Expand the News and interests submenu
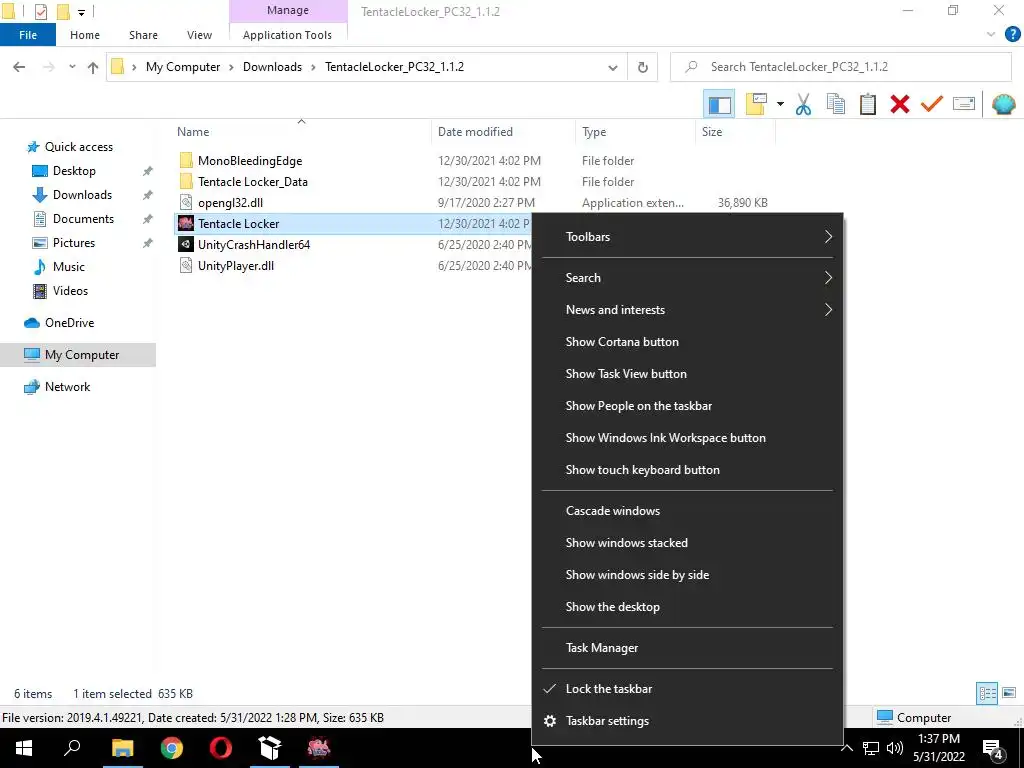The height and width of the screenshot is (768, 1024). point(687,310)
